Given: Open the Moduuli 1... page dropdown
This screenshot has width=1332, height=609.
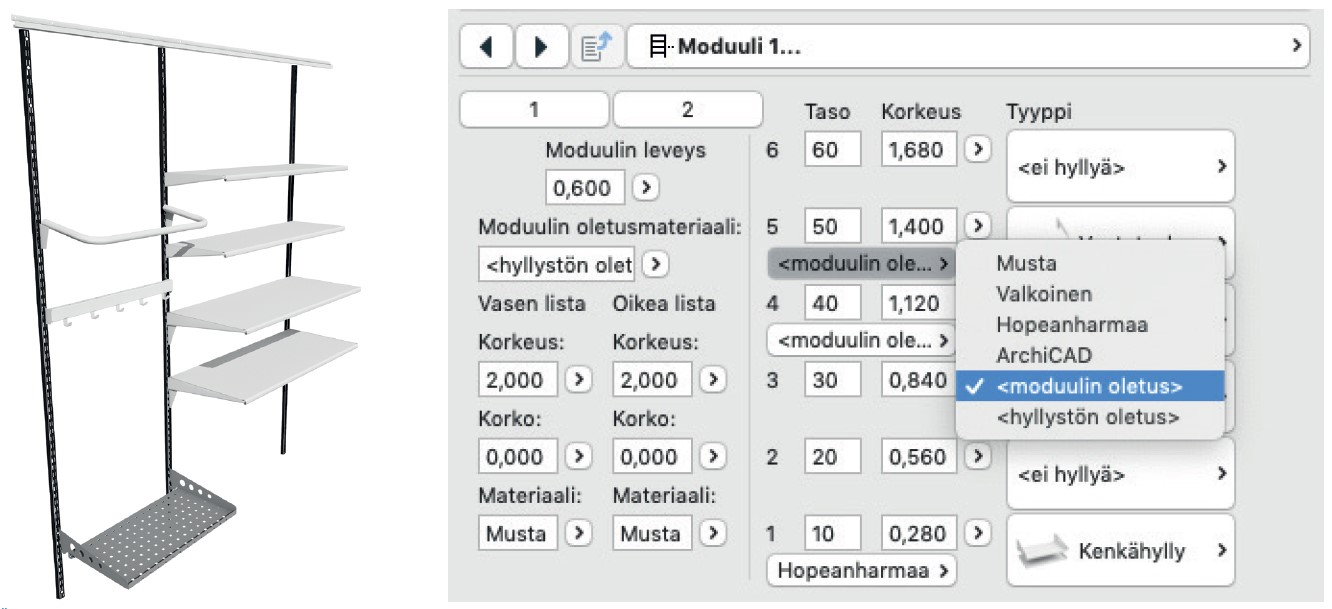Looking at the screenshot, I should pos(968,46).
